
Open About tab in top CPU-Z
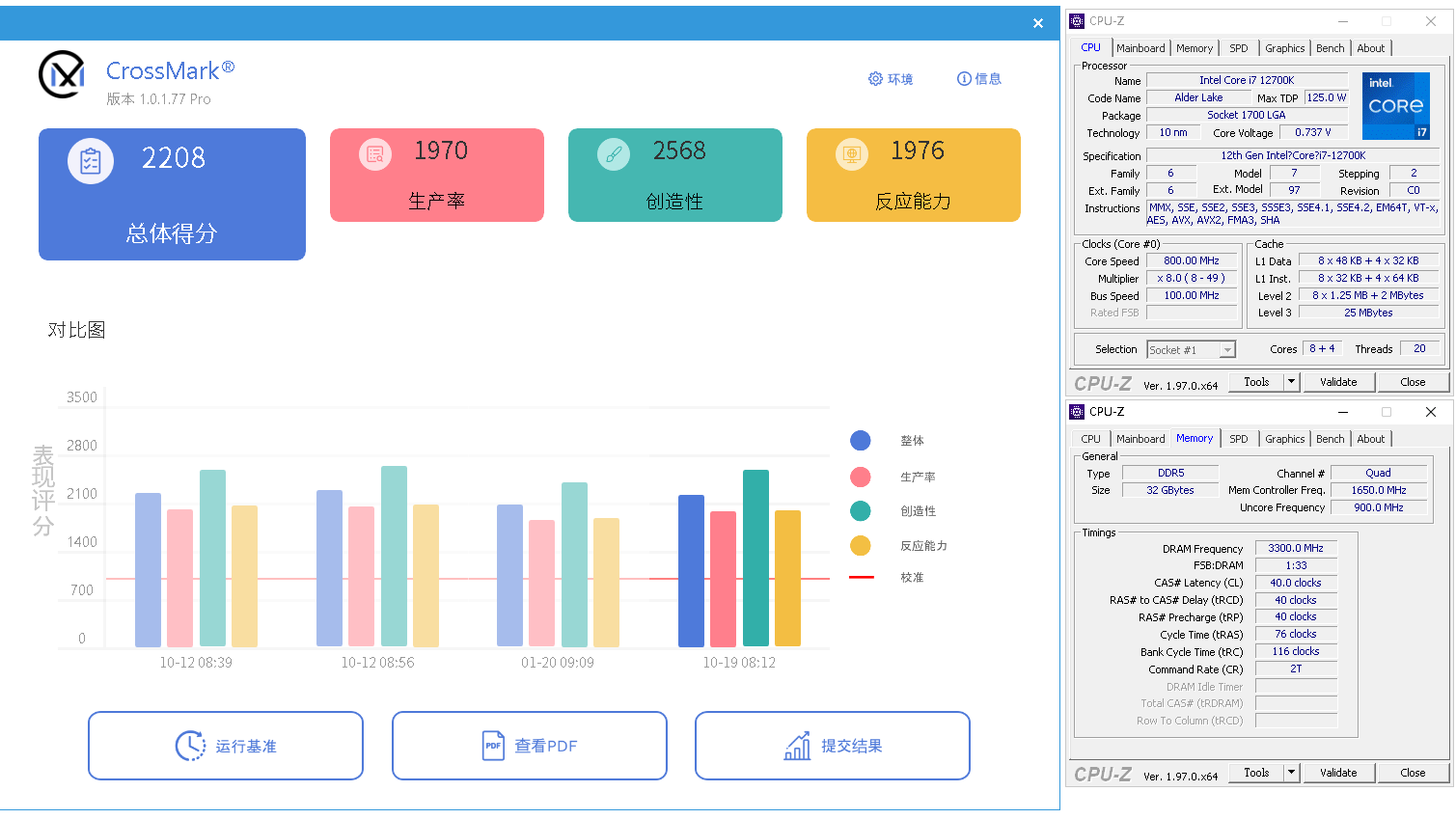(x=1371, y=48)
